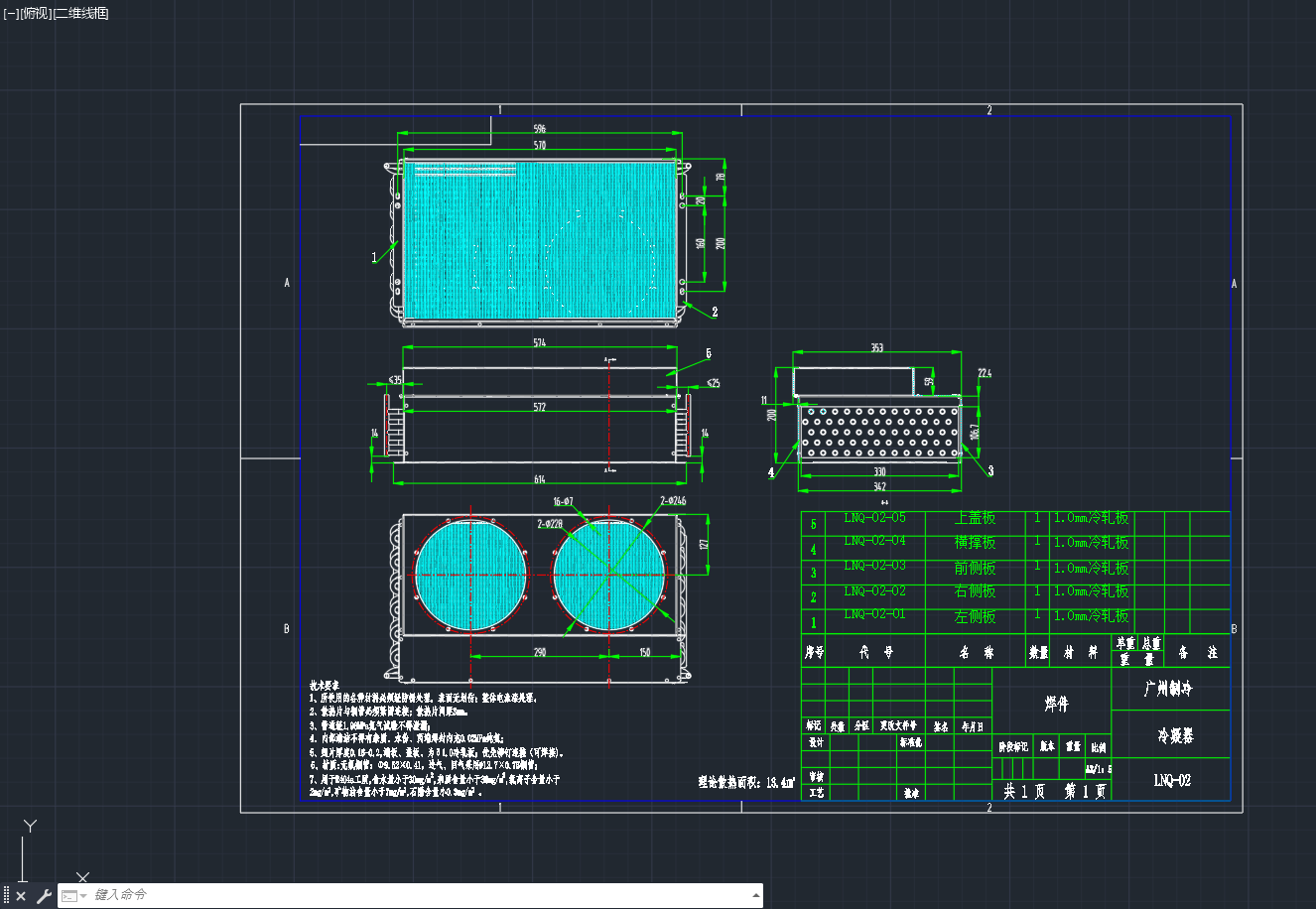Click the 焊件 label in title block
The width and height of the screenshot is (1316, 909).
click(1056, 705)
